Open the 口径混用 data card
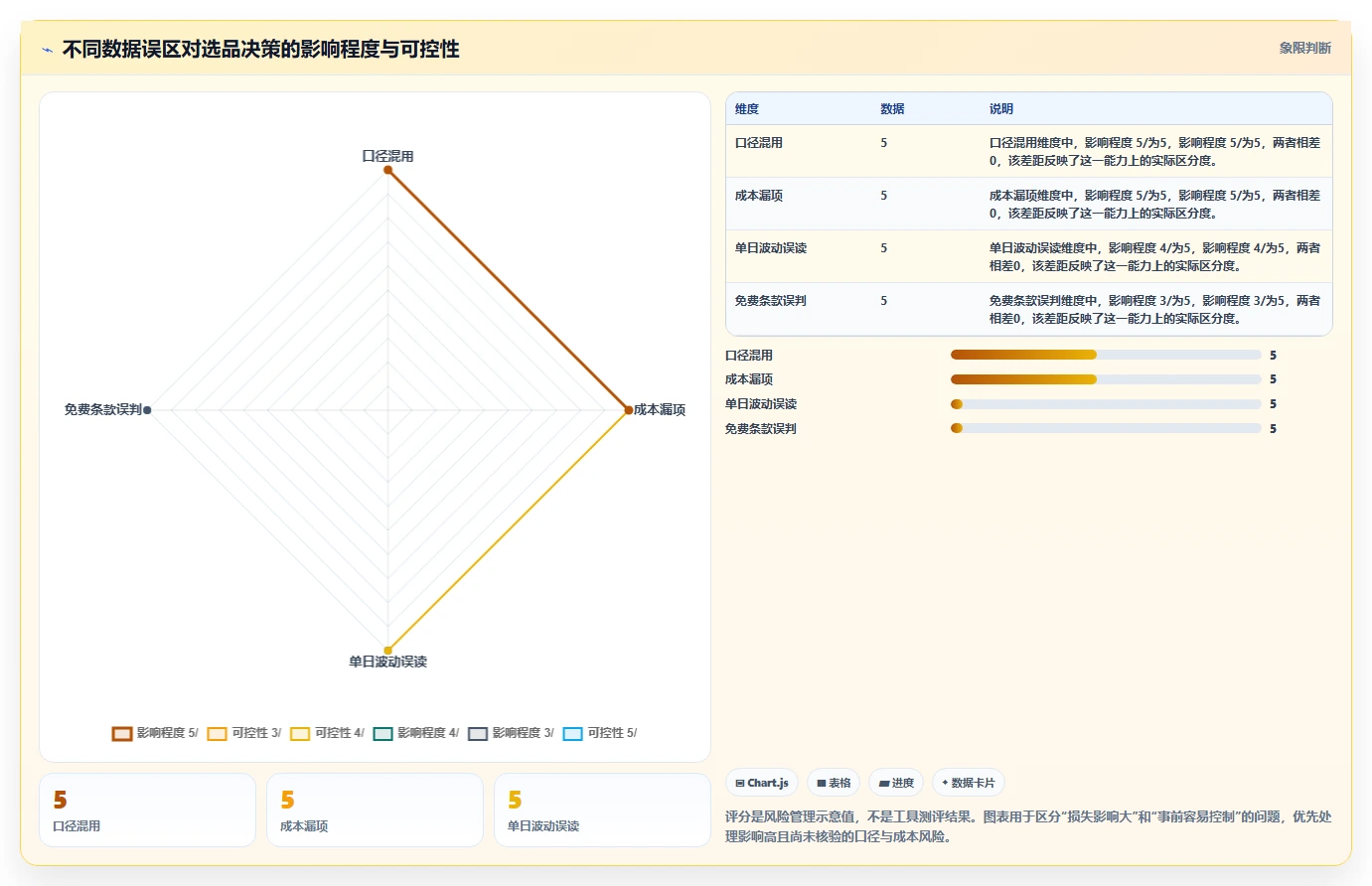1372x886 pixels. coord(148,811)
